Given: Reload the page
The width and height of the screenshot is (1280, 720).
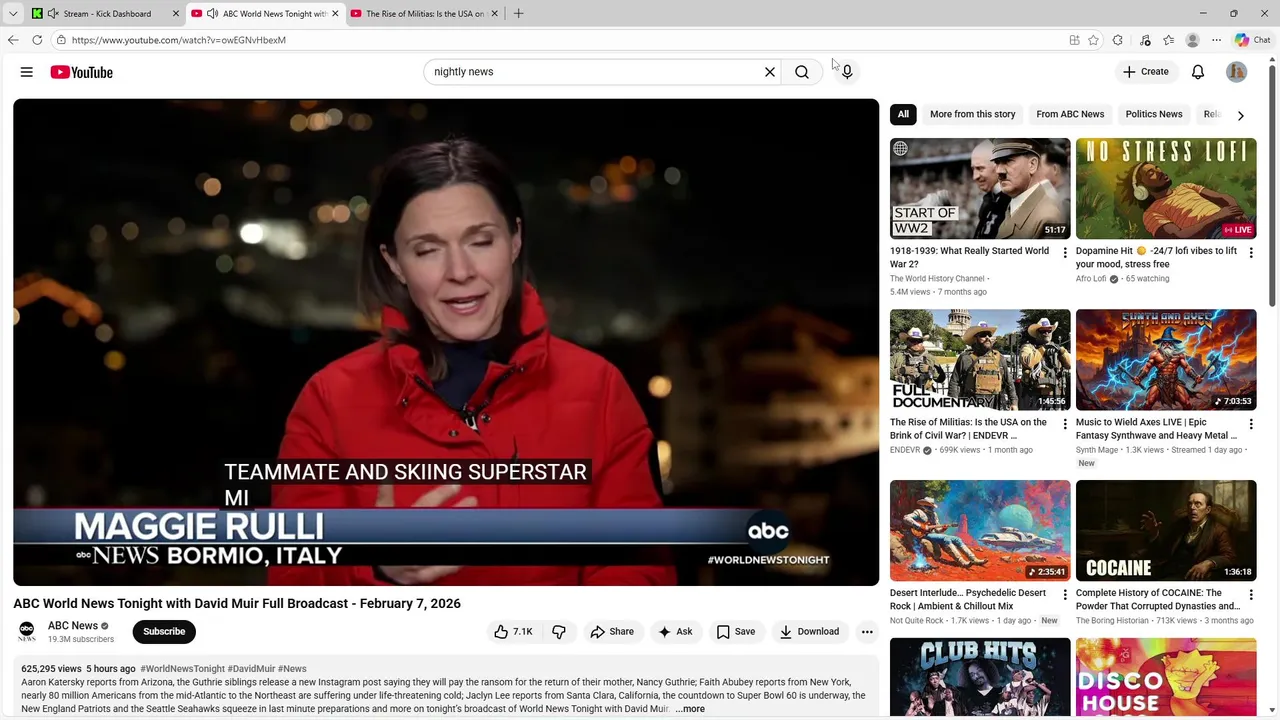Looking at the screenshot, I should point(37,40).
